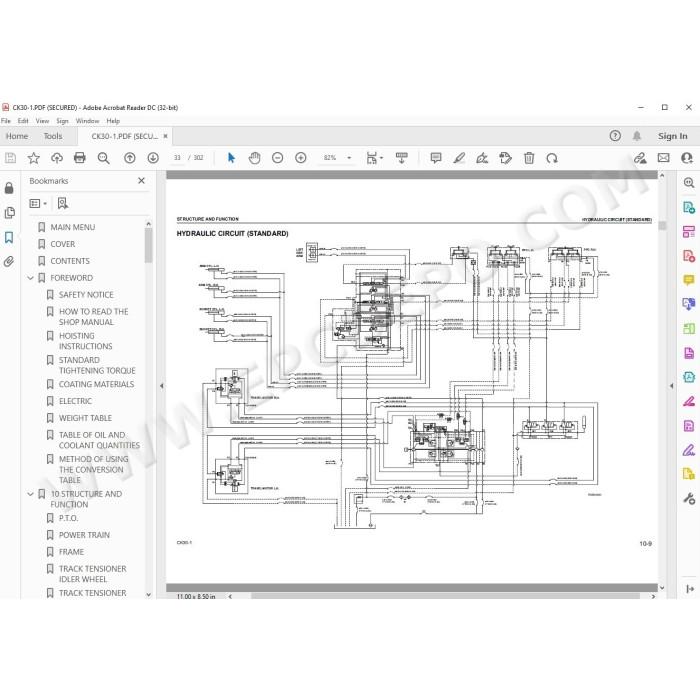700x700 pixels.
Task: Select the Highlight text pen
Action: [x=459, y=158]
